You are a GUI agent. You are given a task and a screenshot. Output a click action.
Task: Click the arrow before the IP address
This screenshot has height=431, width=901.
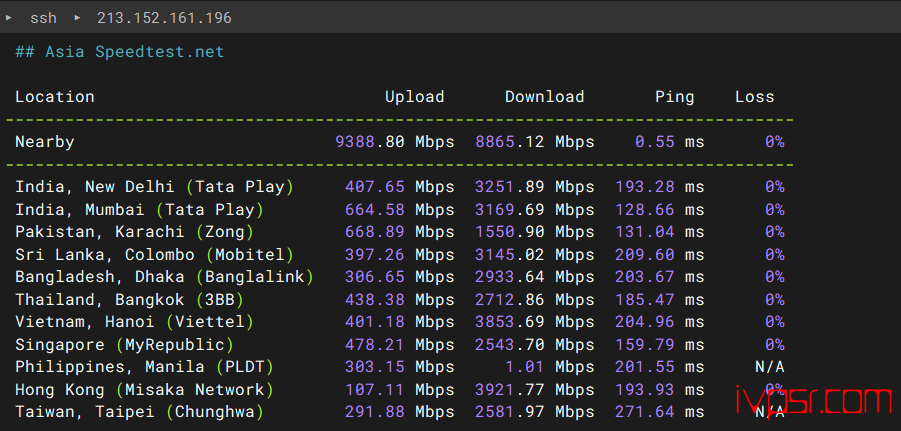pos(78,17)
